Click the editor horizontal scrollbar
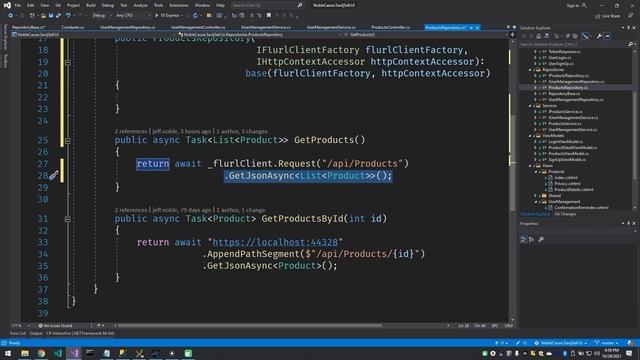The height and width of the screenshot is (360, 640). 250,326
